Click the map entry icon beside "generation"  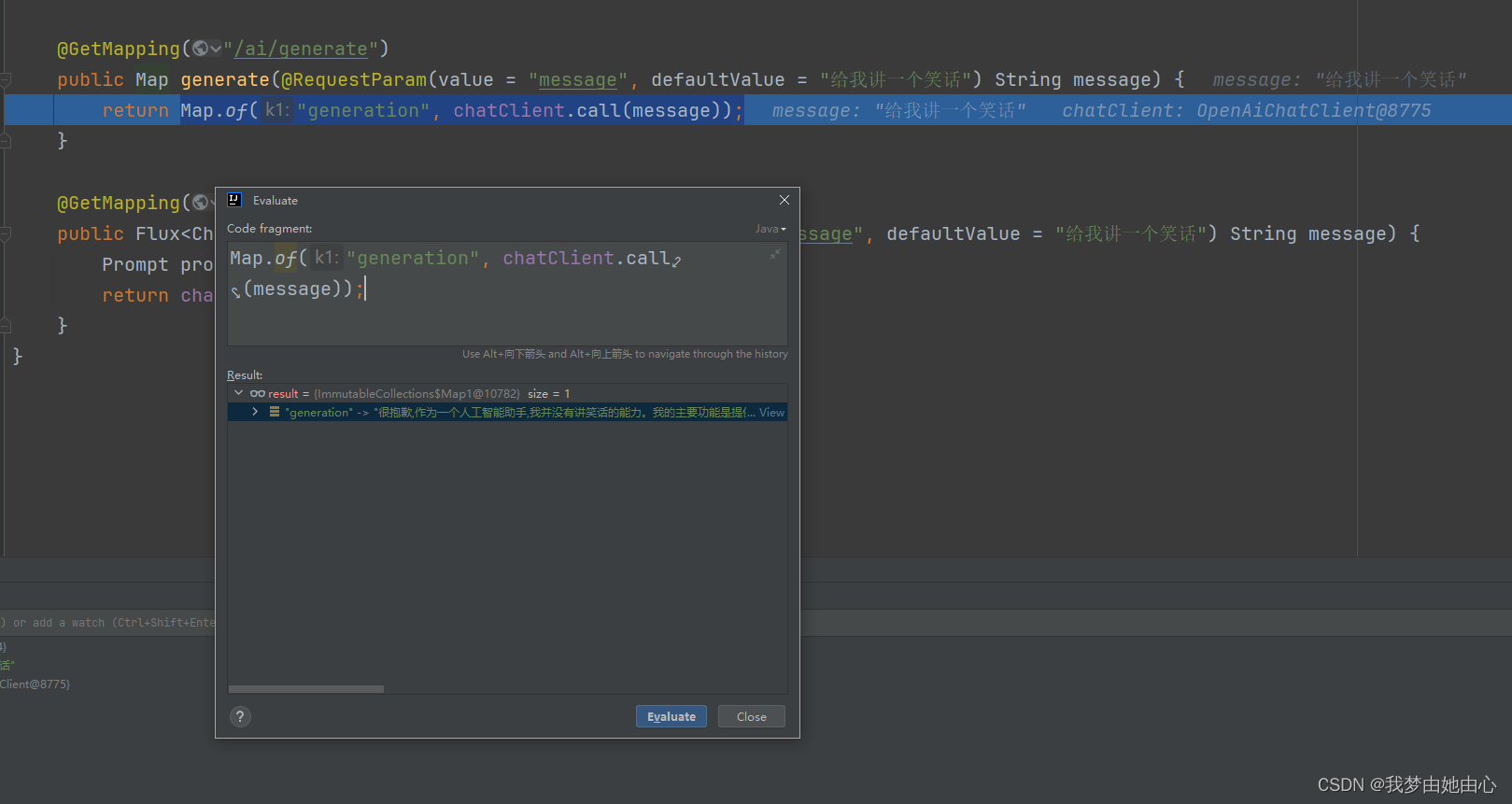(275, 412)
